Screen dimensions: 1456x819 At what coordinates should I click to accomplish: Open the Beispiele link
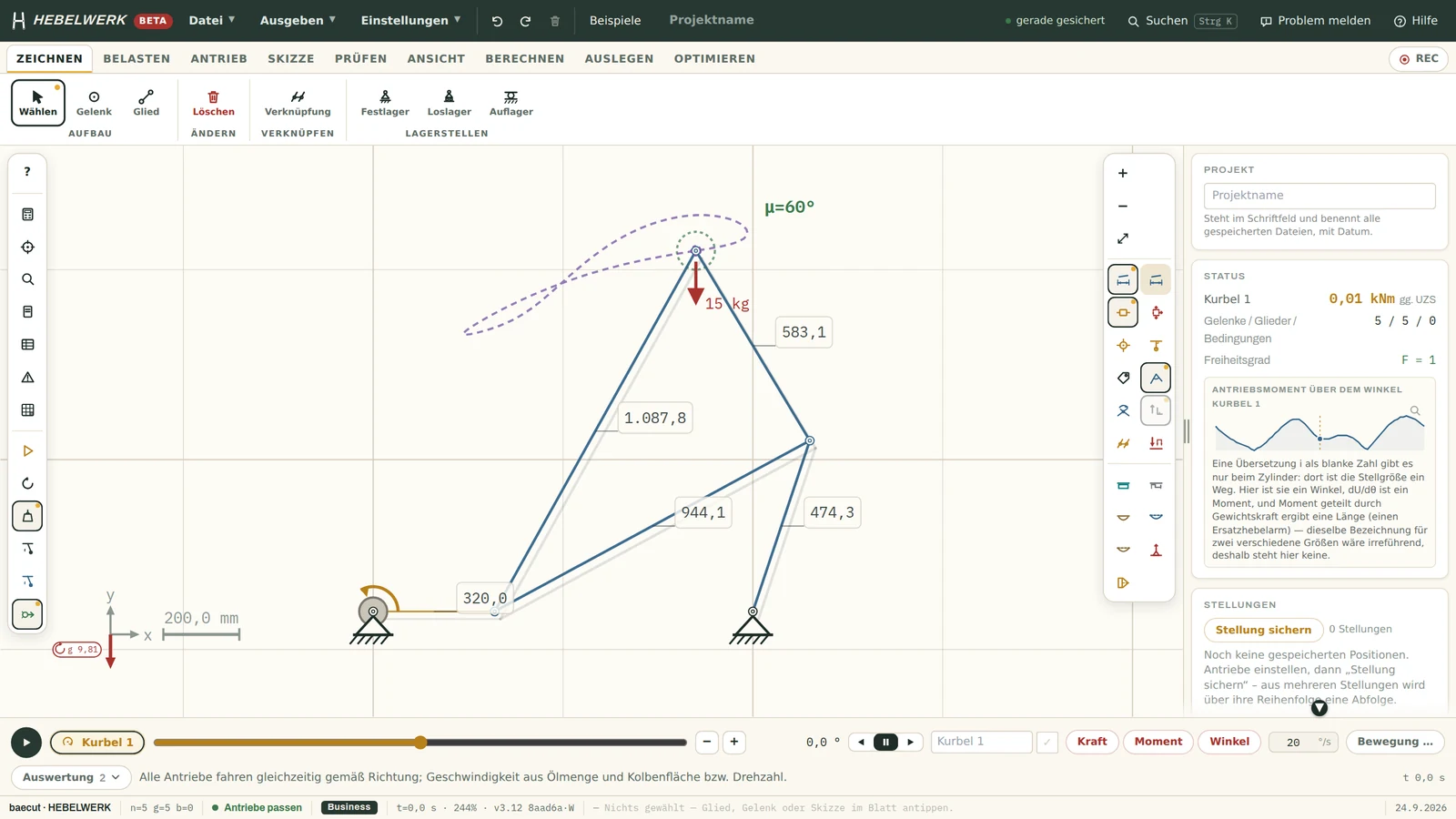[615, 20]
